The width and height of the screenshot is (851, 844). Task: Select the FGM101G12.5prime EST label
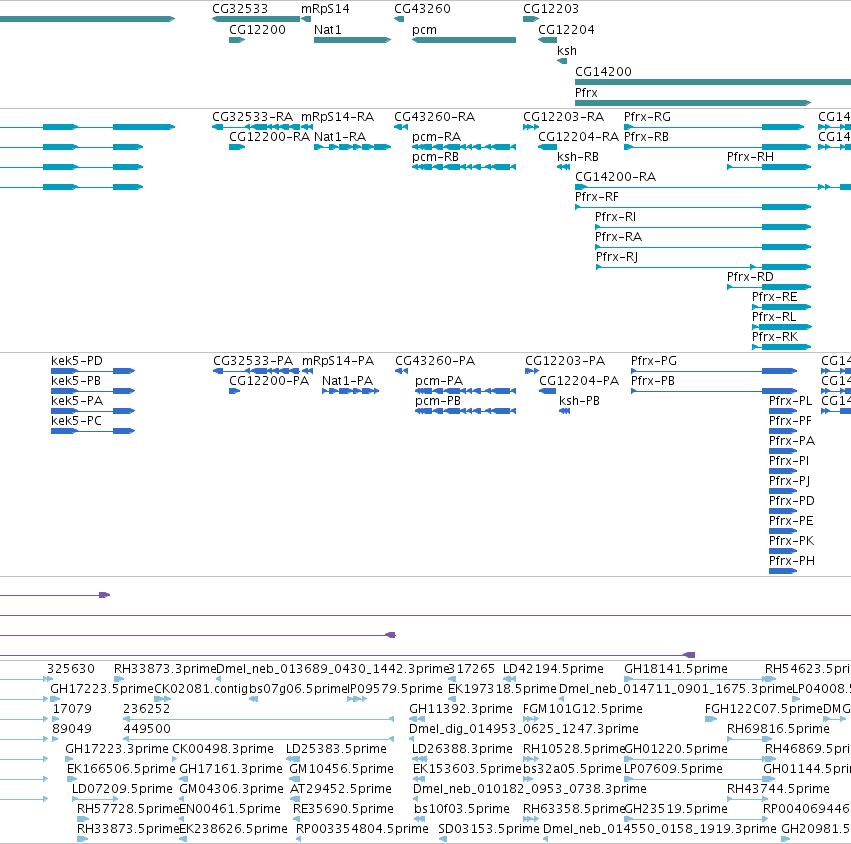tap(582, 709)
